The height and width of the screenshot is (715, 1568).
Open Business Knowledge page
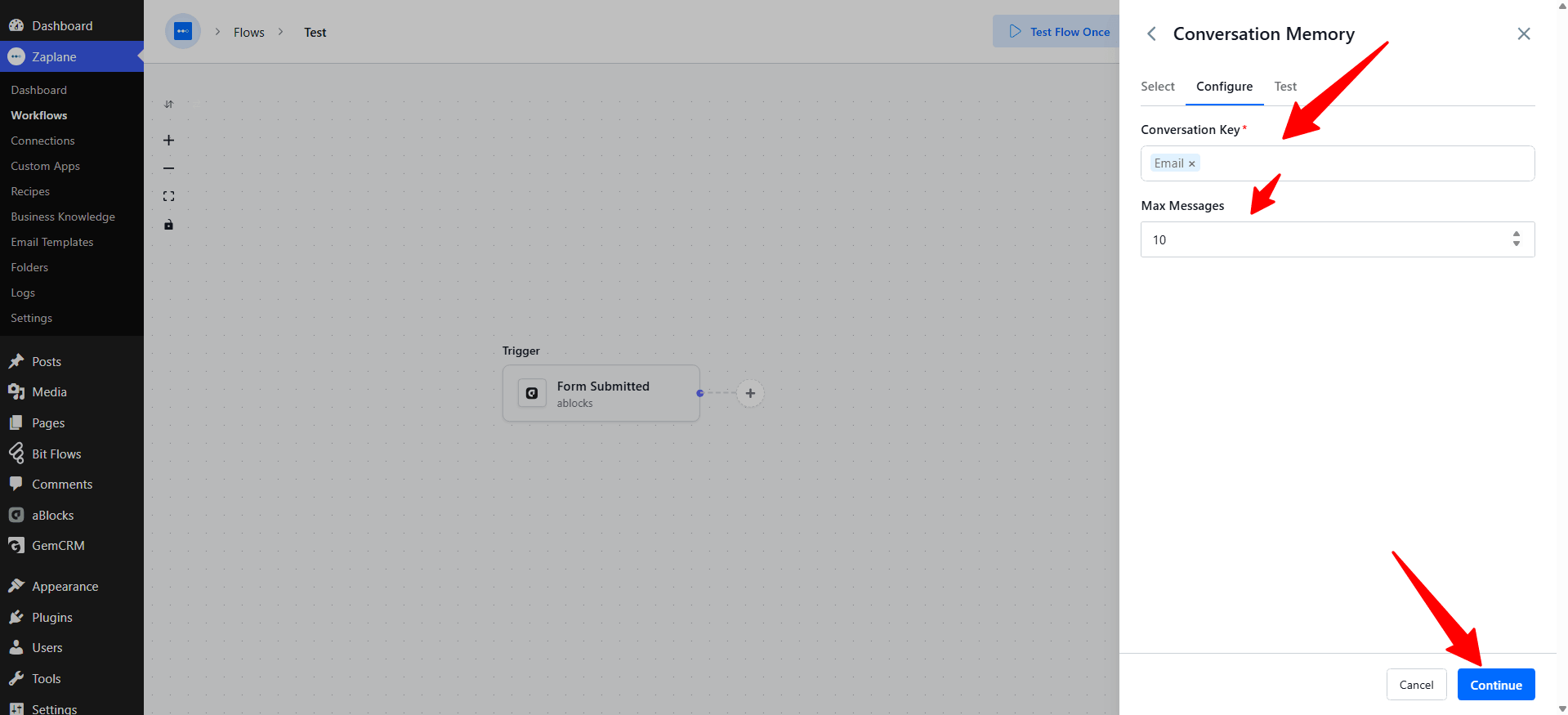[x=63, y=217]
